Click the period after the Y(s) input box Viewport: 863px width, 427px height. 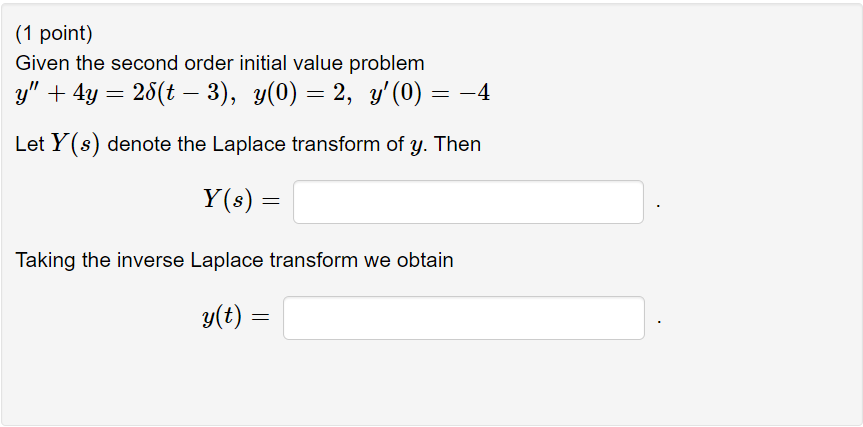[658, 207]
